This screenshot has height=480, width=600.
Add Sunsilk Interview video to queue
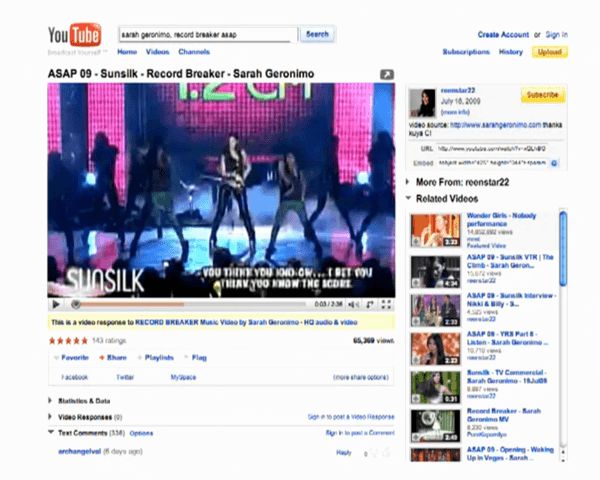pyautogui.click(x=416, y=321)
